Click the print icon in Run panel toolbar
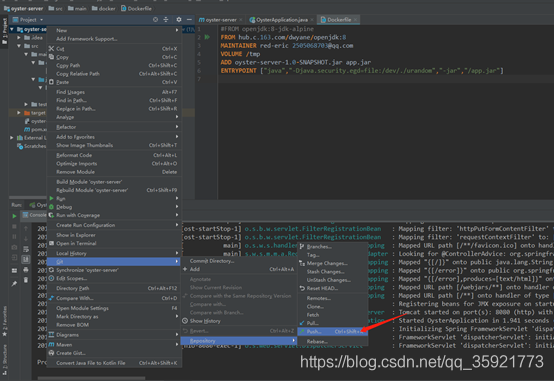 (26, 270)
